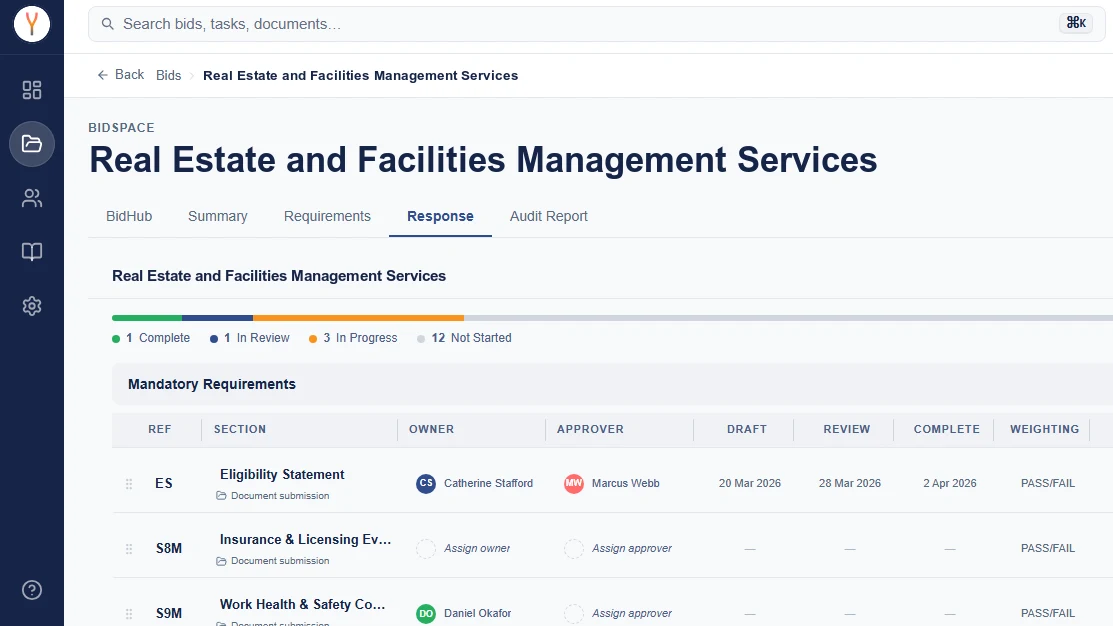Sort by the SECTION column header
The image size is (1113, 626).
240,429
